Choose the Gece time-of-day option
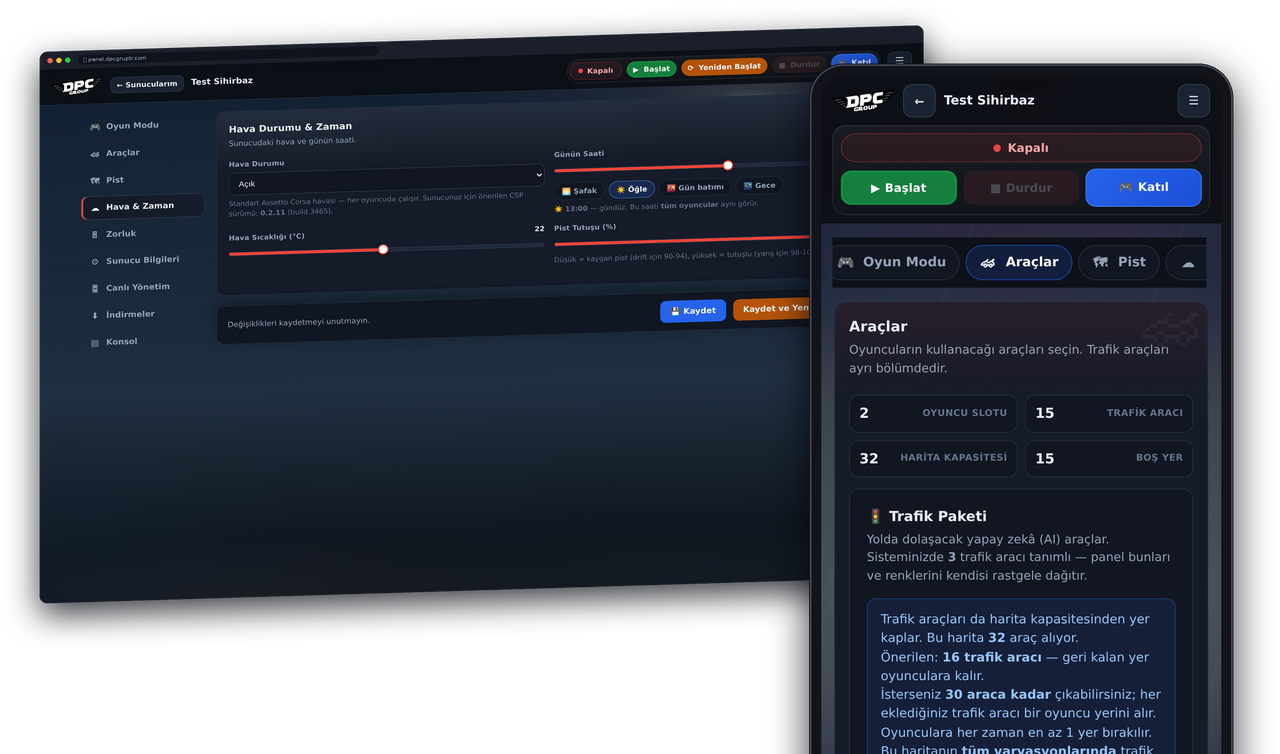The width and height of the screenshot is (1280, 754). click(759, 185)
